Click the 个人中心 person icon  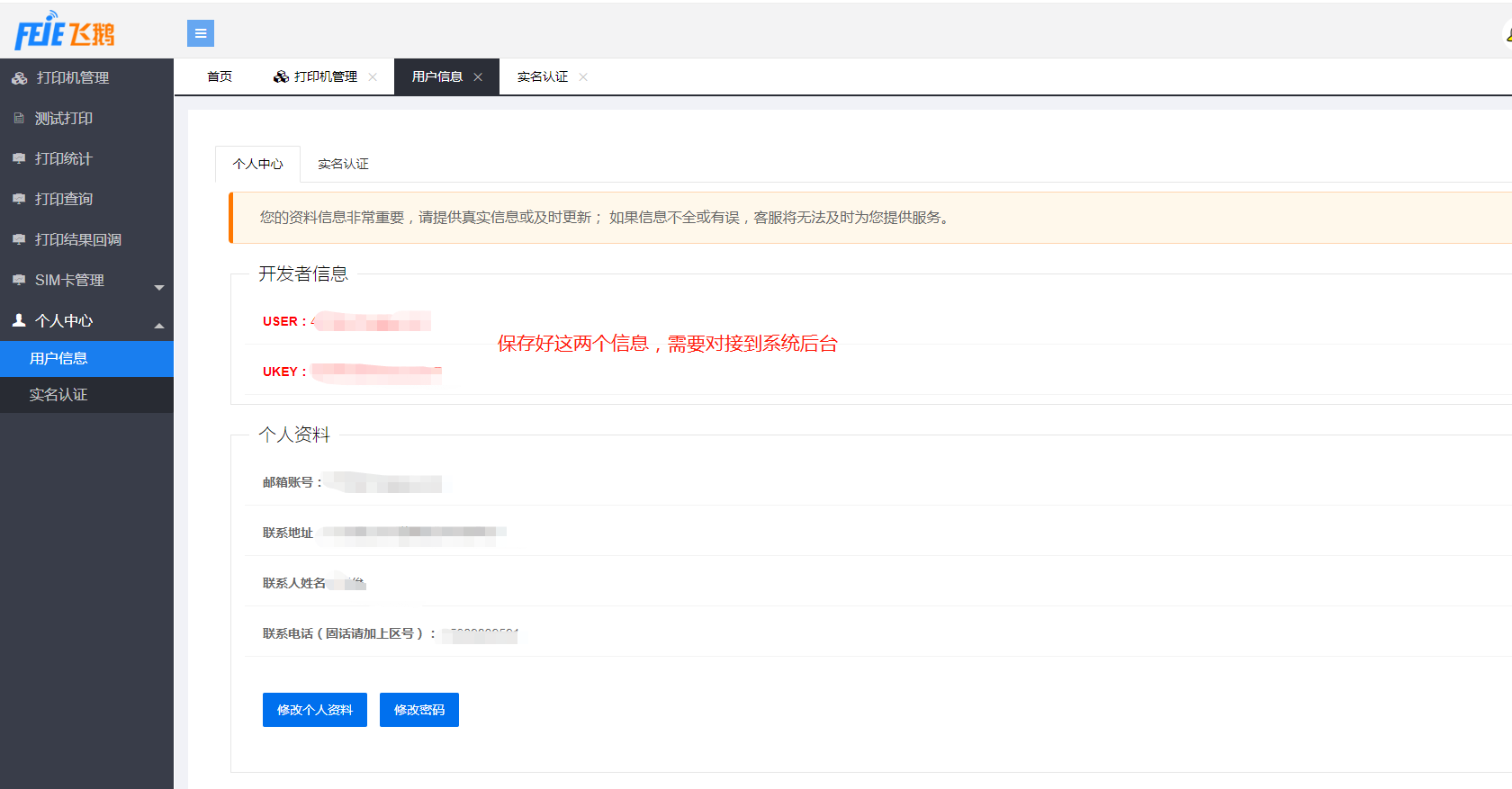[19, 320]
